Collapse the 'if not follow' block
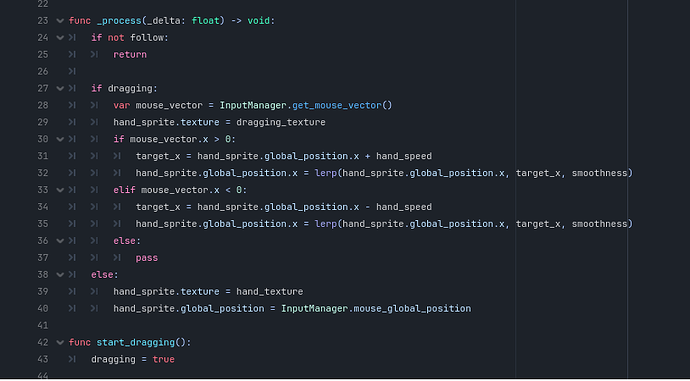The width and height of the screenshot is (690, 381). (x=60, y=38)
